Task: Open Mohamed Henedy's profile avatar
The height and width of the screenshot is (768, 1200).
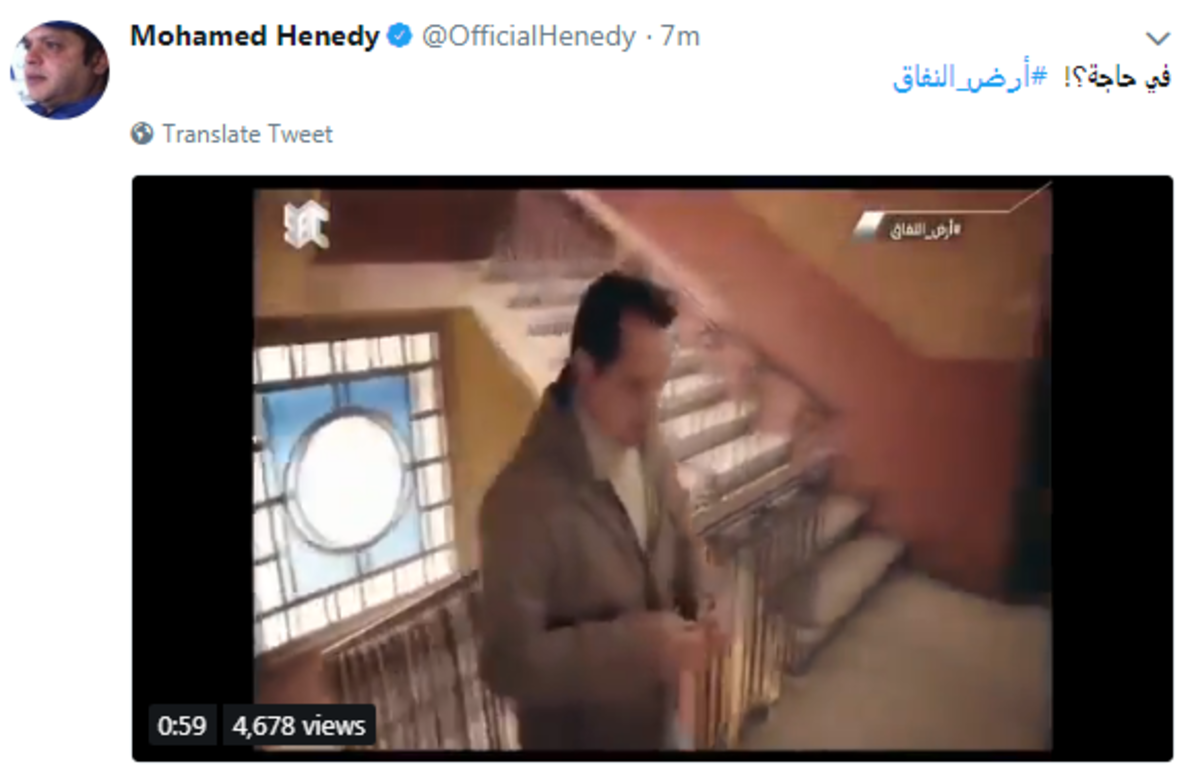Action: [x=59, y=69]
